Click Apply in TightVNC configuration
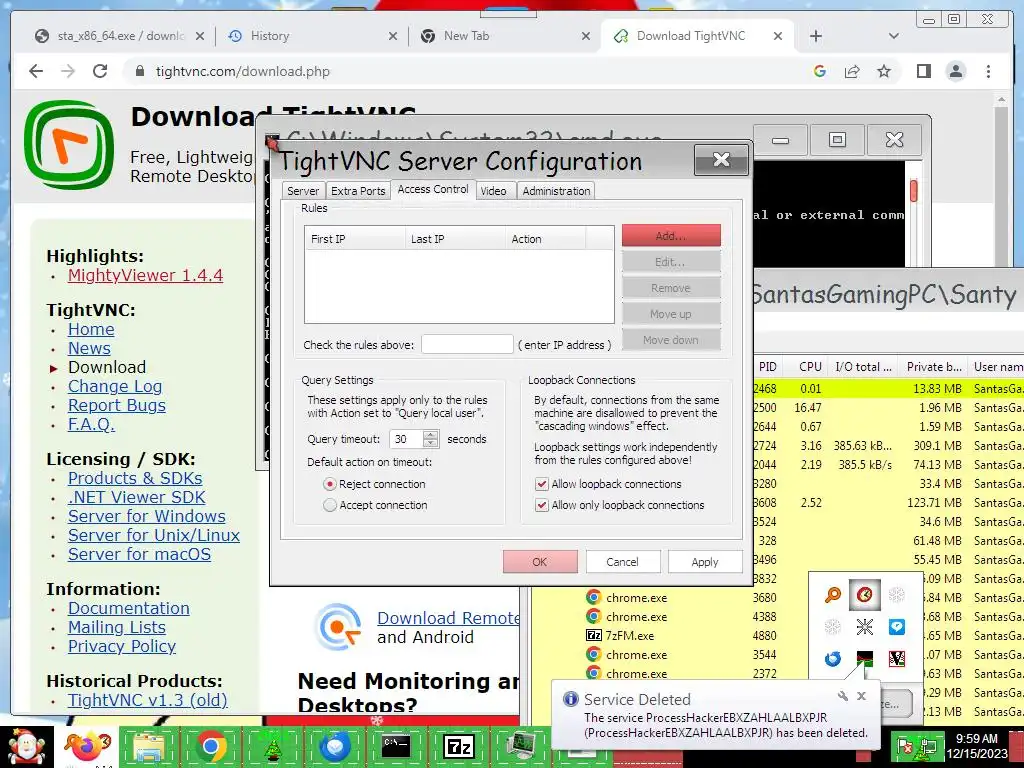Viewport: 1024px width, 768px height. pos(705,562)
